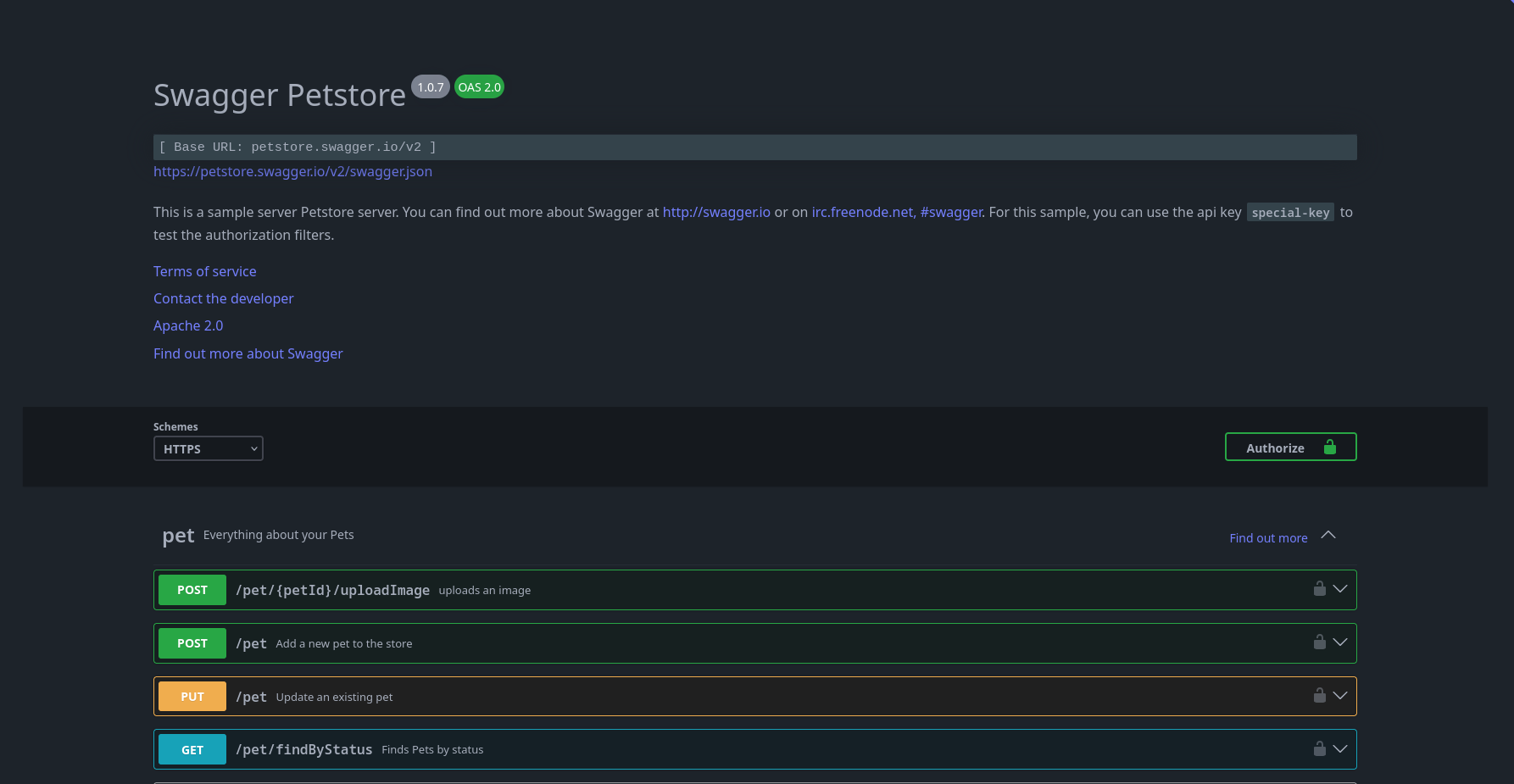This screenshot has height=784, width=1514.
Task: Click the special-key code text
Action: click(1290, 213)
